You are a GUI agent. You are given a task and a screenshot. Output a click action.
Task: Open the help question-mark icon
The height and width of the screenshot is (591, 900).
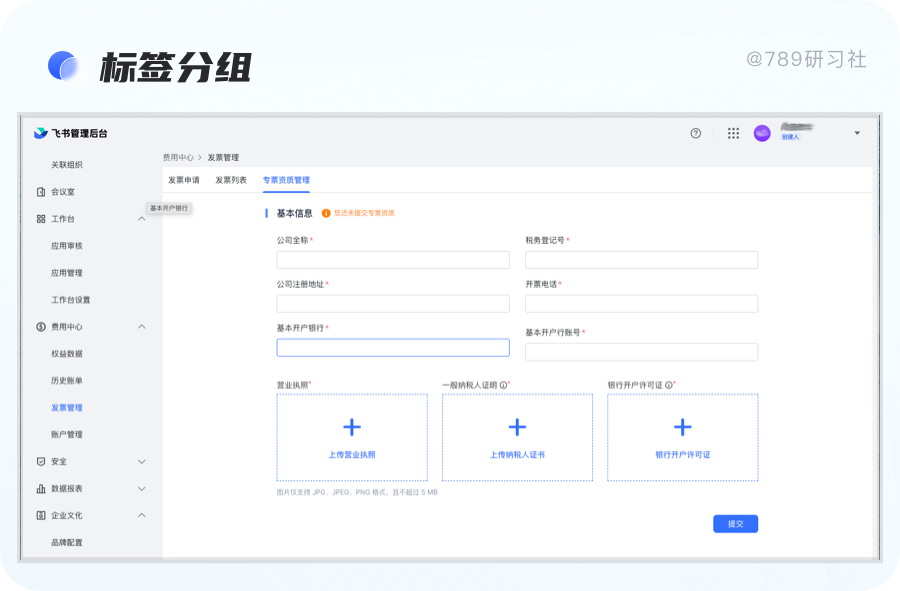(696, 133)
